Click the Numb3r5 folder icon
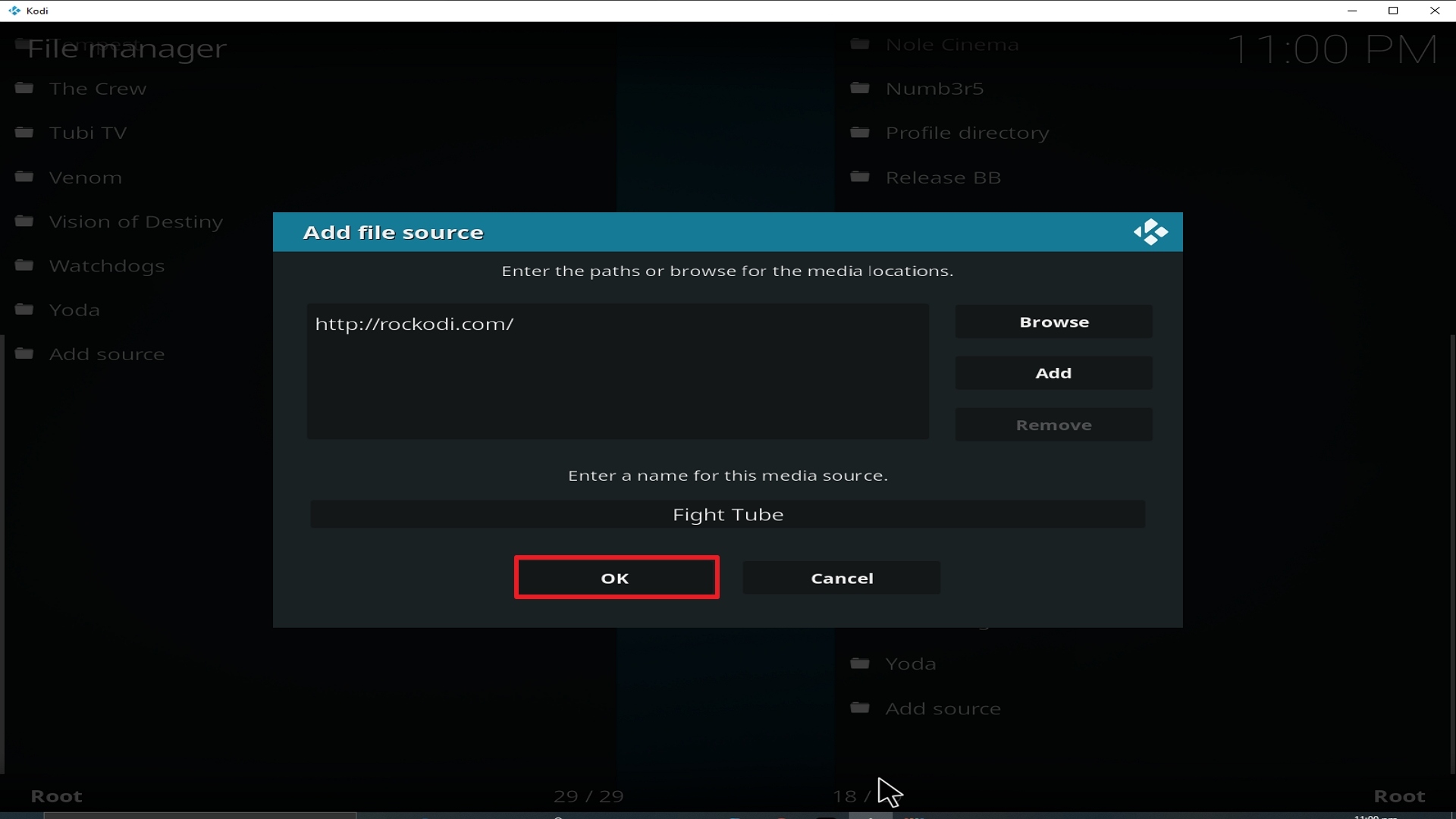Screen dimensions: 1456x819 (860, 88)
